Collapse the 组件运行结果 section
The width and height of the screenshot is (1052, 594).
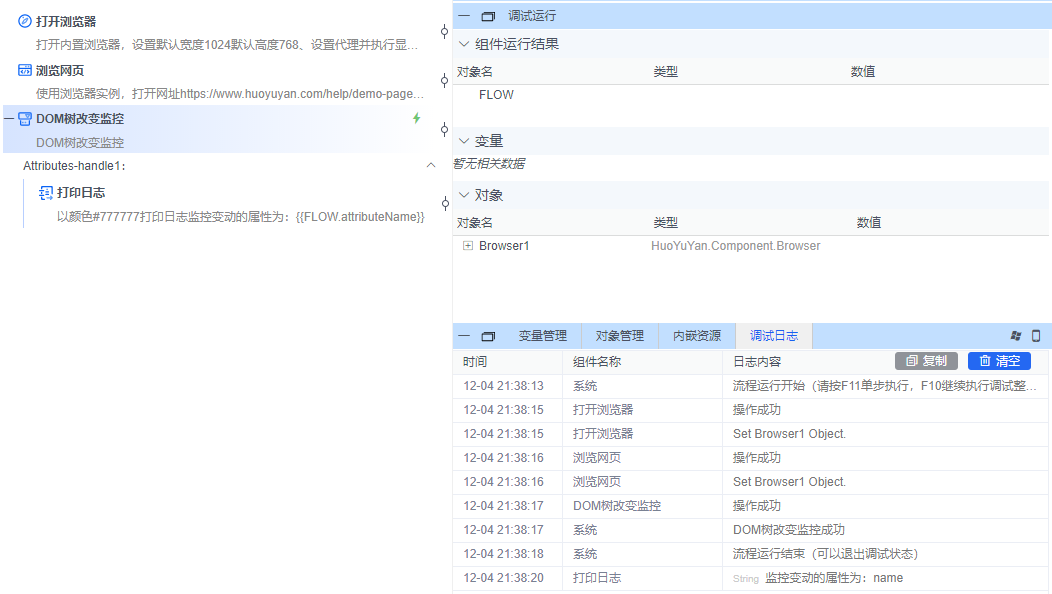click(x=463, y=43)
